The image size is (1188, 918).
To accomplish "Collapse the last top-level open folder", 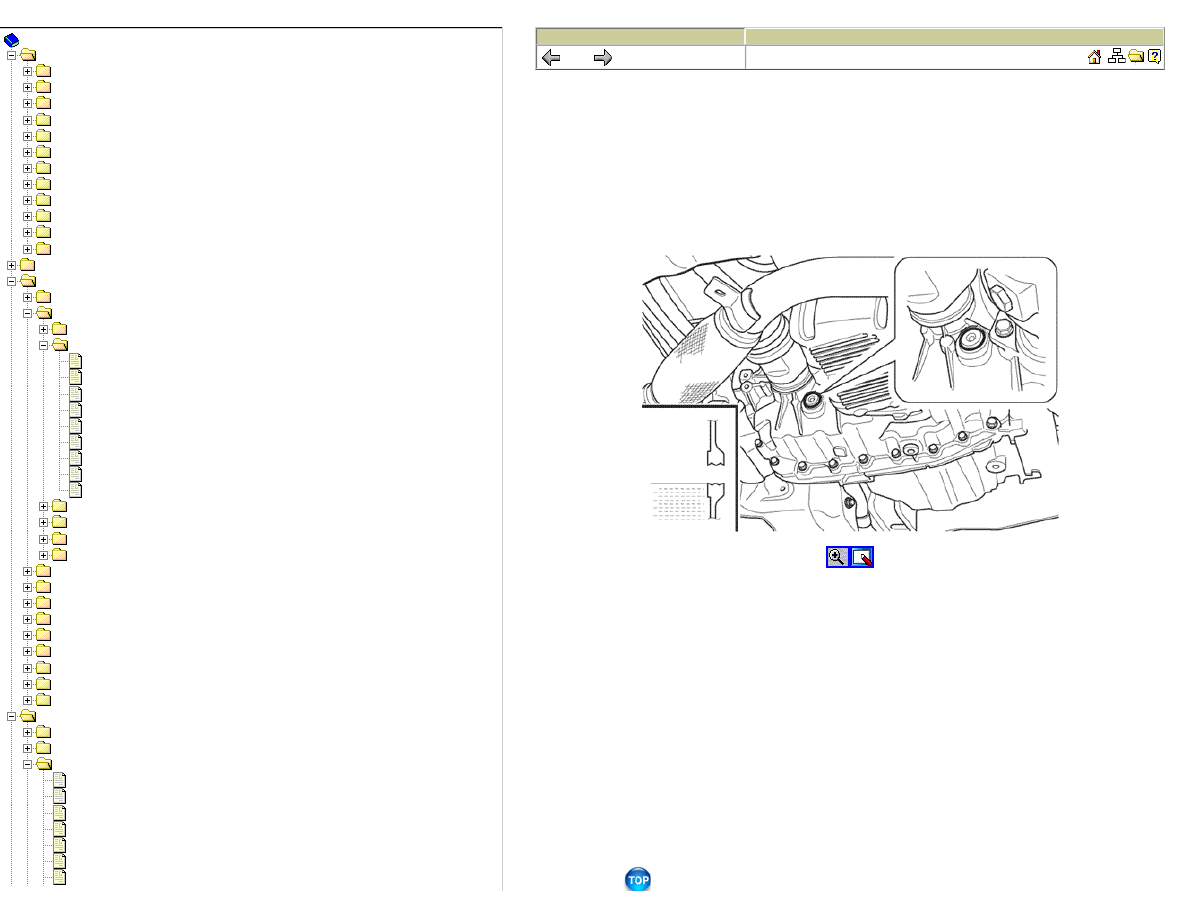I will pyautogui.click(x=12, y=716).
